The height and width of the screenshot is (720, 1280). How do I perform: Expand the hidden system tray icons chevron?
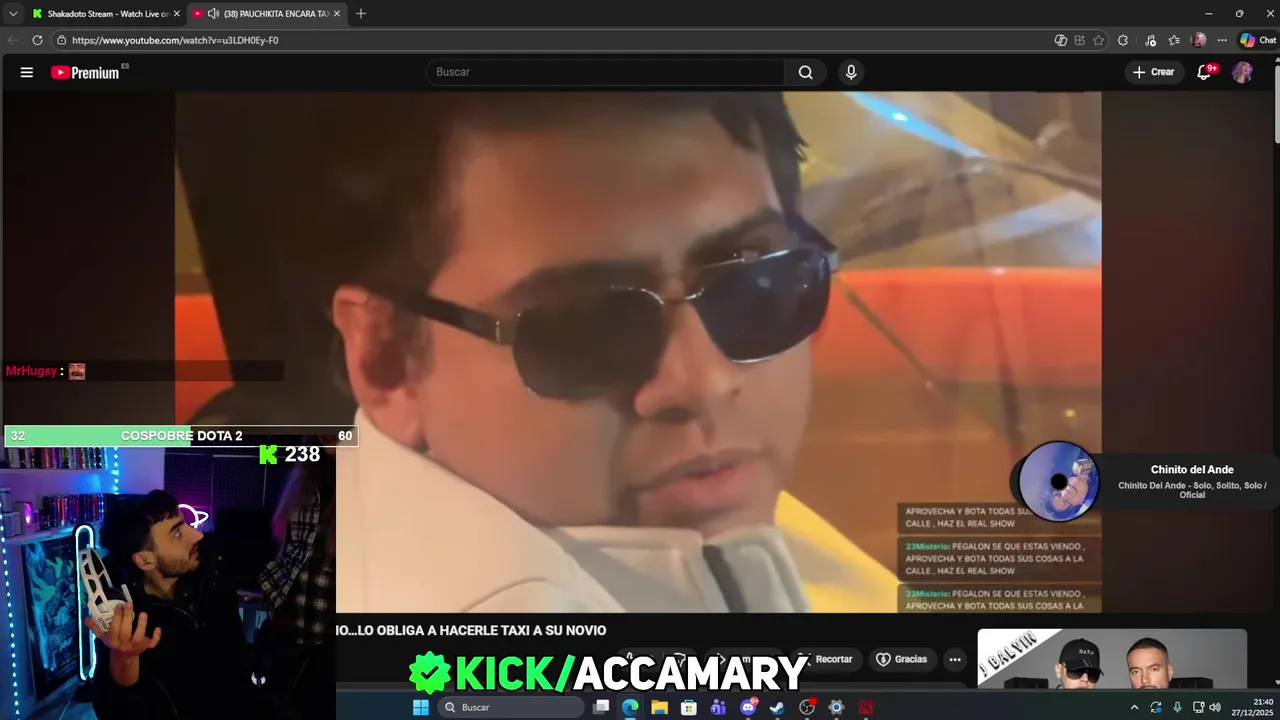point(1134,707)
